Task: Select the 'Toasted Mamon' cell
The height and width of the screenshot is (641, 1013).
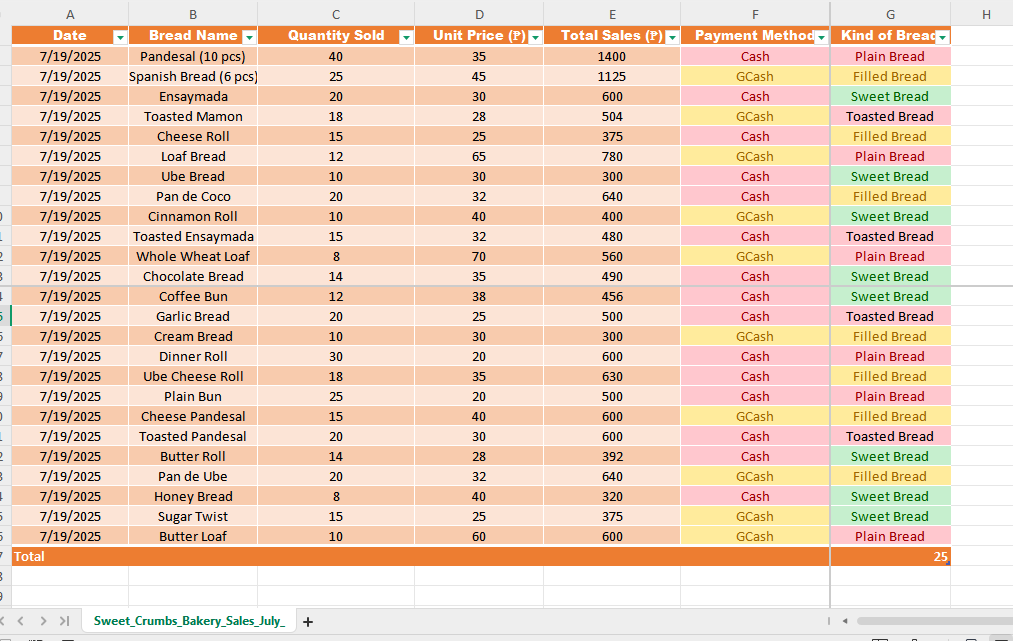Action: pyautogui.click(x=193, y=116)
